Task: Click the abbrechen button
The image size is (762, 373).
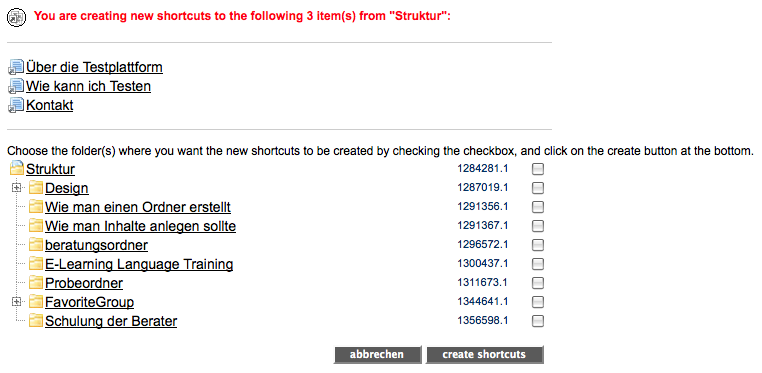Action: coord(377,355)
